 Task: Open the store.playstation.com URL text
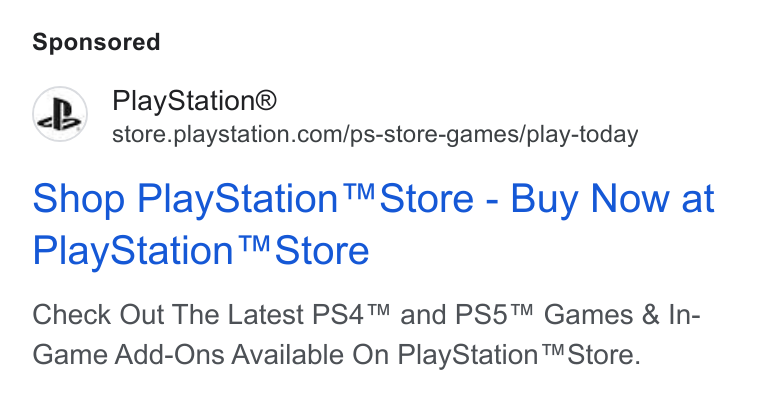[x=375, y=134]
